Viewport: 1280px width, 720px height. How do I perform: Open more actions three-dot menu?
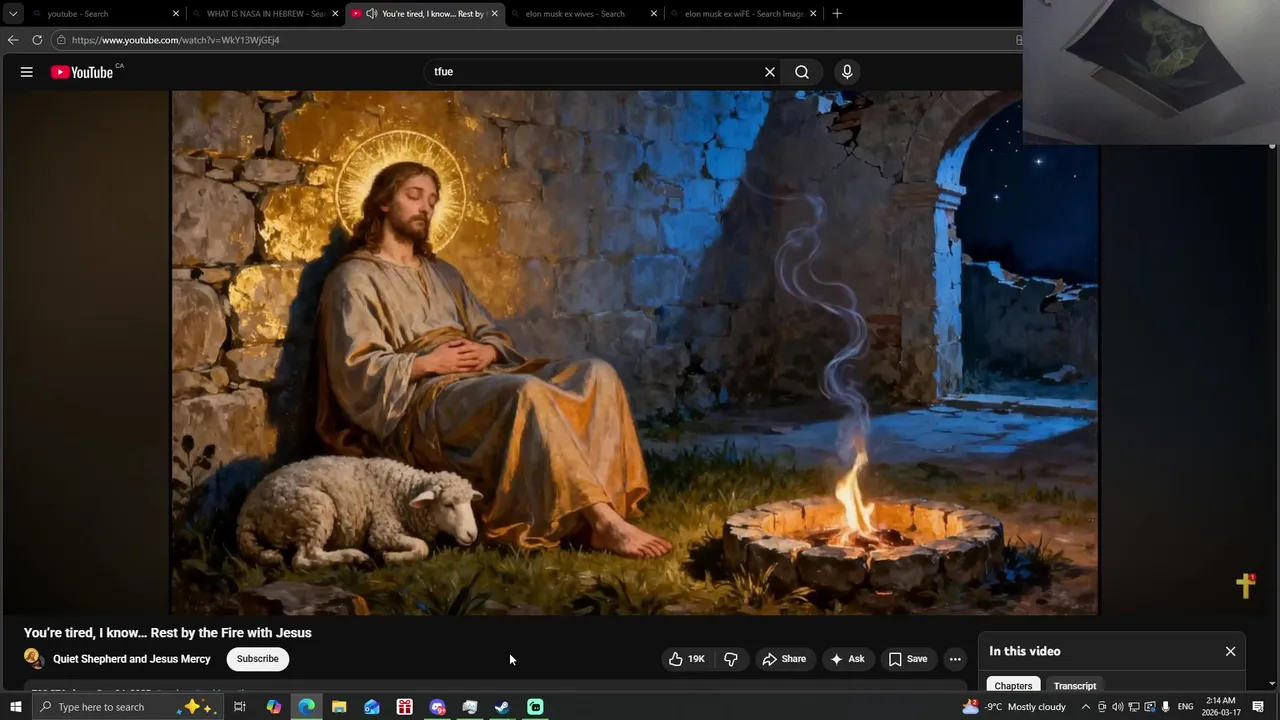click(955, 659)
